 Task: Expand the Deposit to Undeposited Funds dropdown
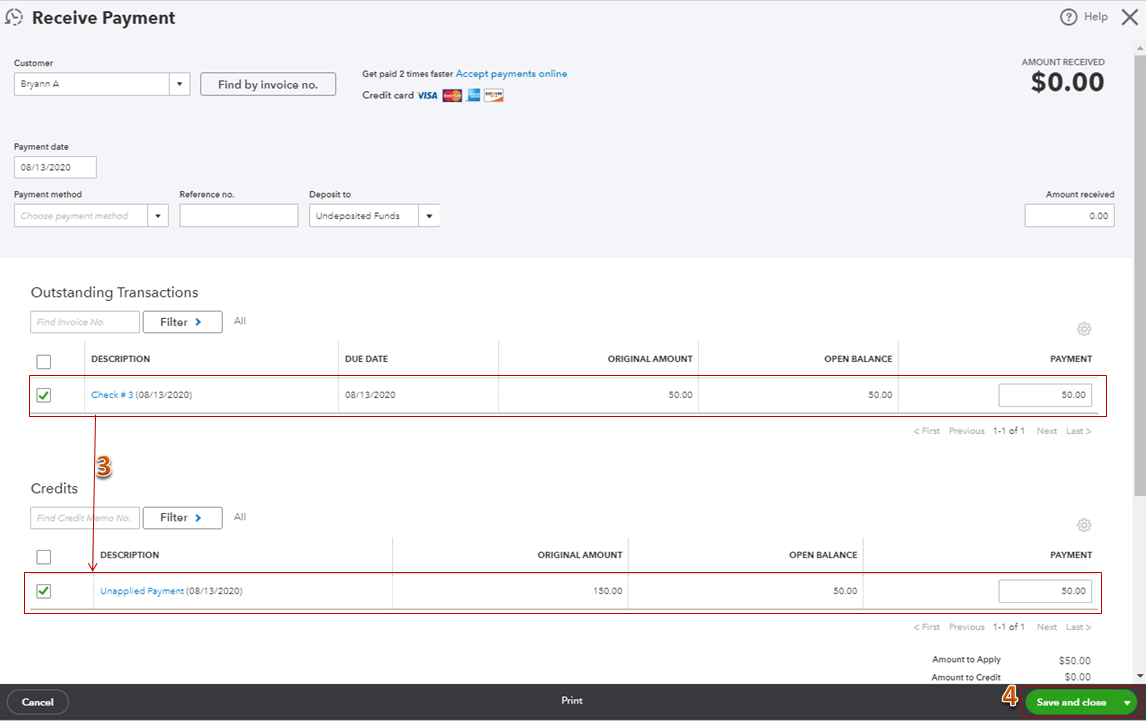[x=429, y=216]
